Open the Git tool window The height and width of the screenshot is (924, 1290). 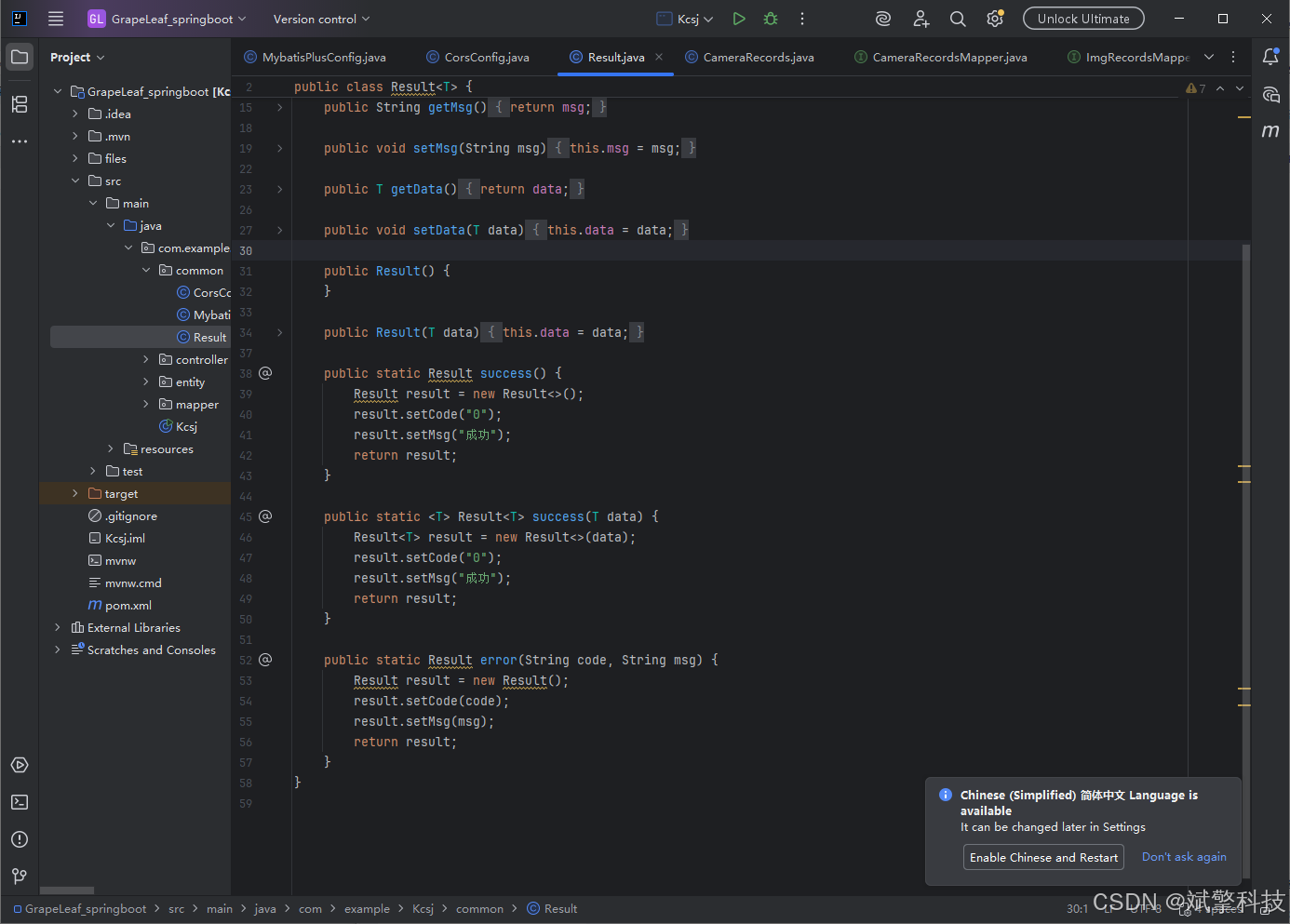pos(20,877)
